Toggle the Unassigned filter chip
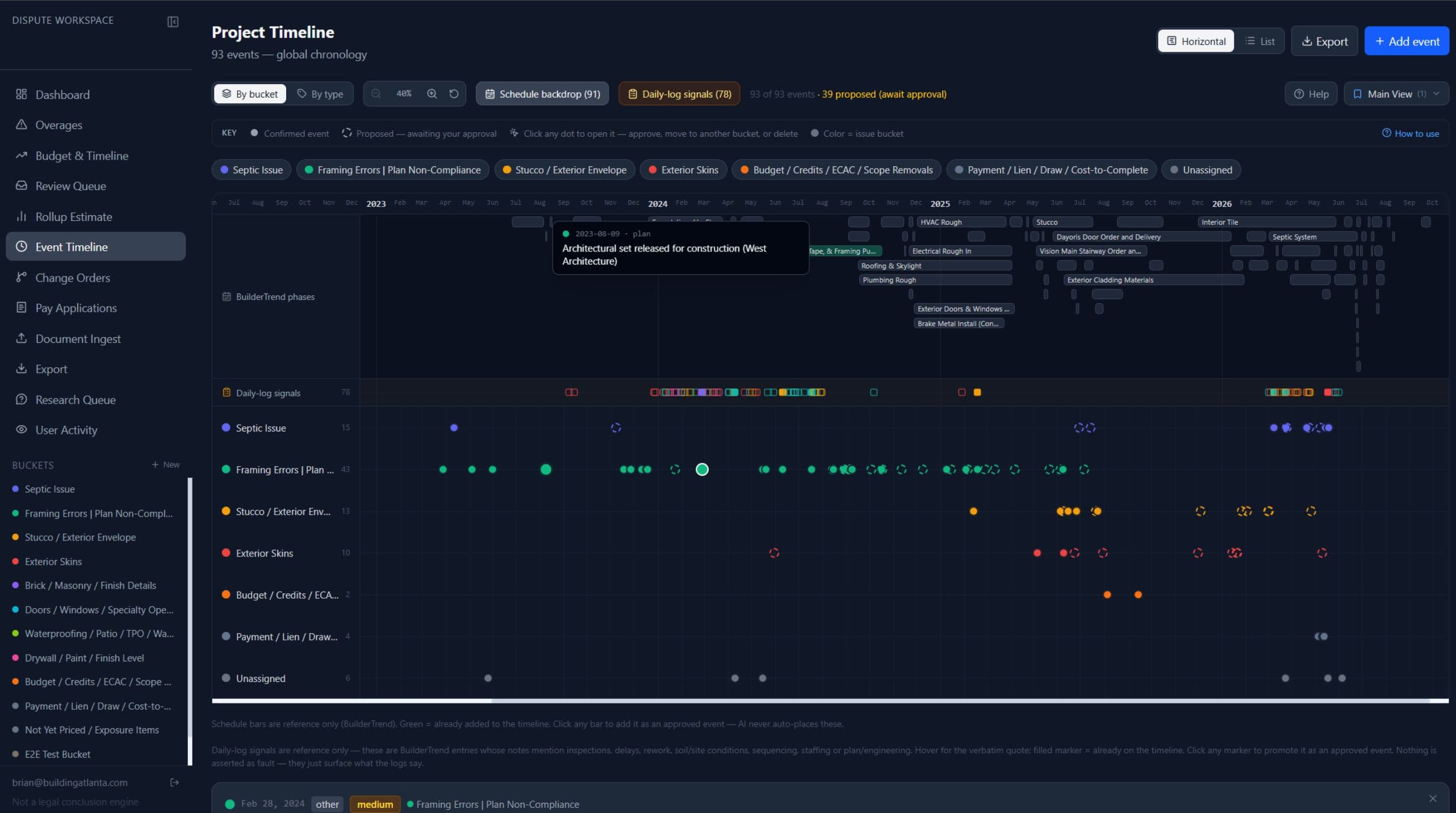This screenshot has width=1456, height=813. tap(1201, 170)
